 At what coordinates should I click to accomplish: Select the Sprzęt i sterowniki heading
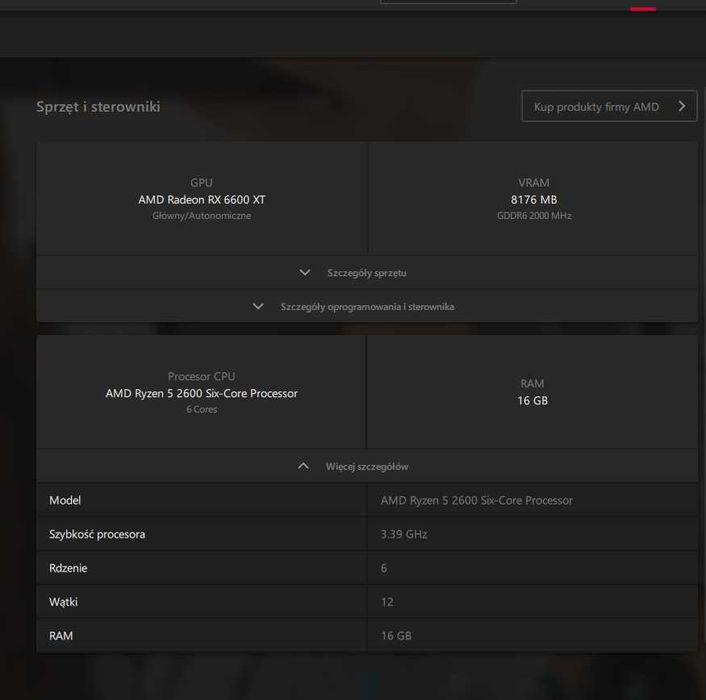coord(98,107)
